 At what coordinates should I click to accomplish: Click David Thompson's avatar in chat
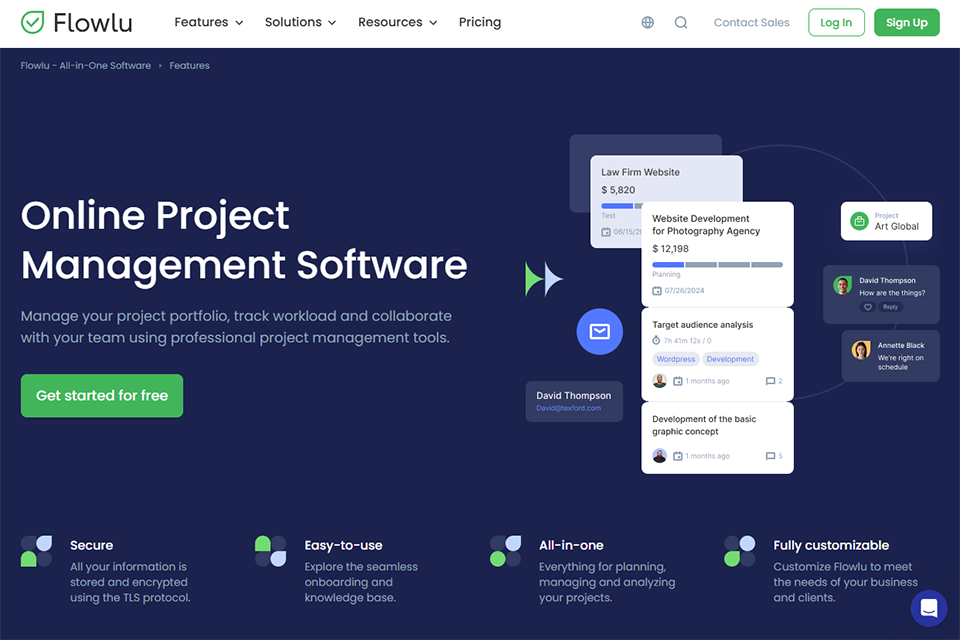click(x=842, y=285)
